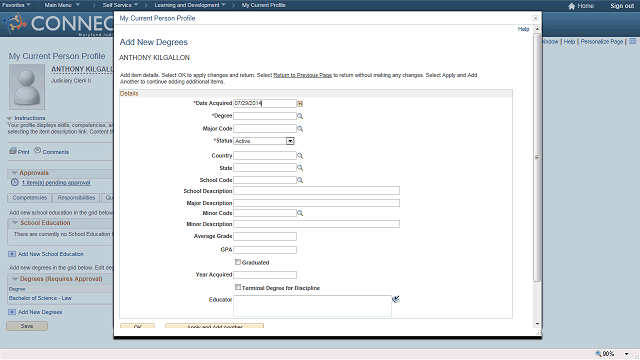The height and width of the screenshot is (360, 640).
Task: Click the dialog vertical scrollbar thumb
Action: pyautogui.click(x=537, y=157)
